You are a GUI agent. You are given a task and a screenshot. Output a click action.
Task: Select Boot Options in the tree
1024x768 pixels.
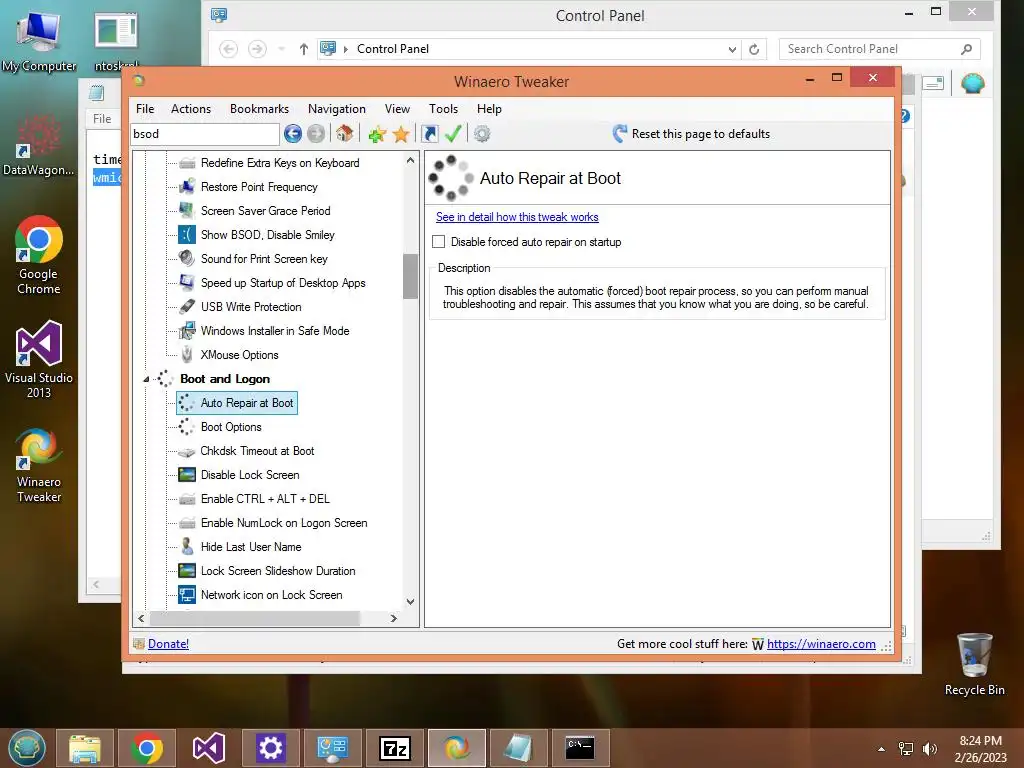(231, 427)
